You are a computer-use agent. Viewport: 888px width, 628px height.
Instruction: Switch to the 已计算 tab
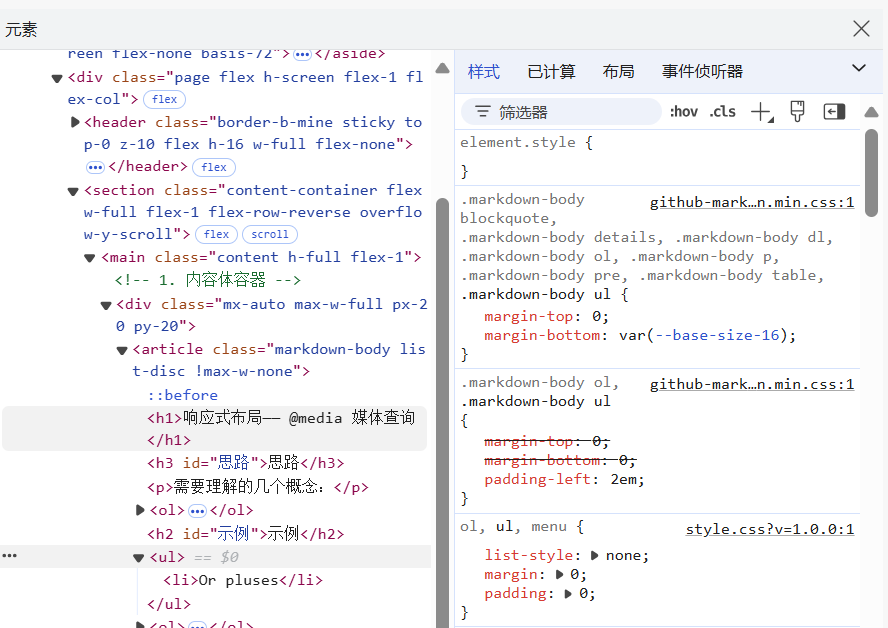[551, 72]
